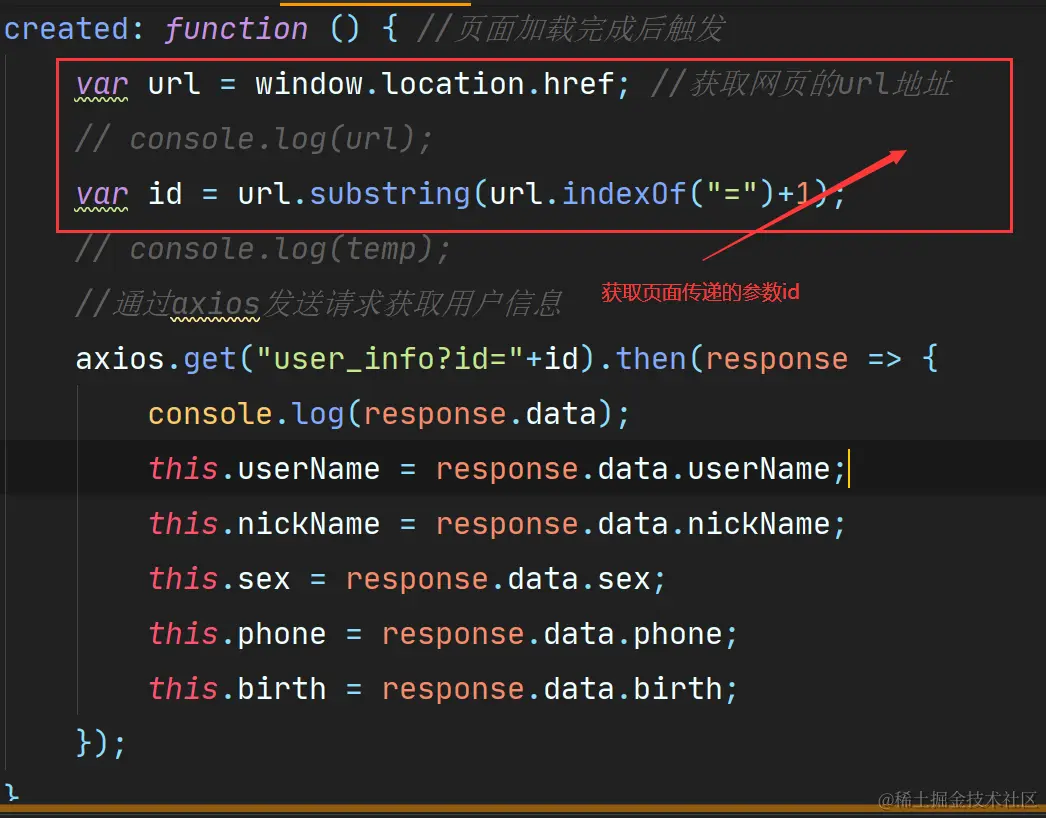This screenshot has width=1046, height=818.
Task: Click 'window.location.href' in the url declaration
Action: (x=434, y=84)
